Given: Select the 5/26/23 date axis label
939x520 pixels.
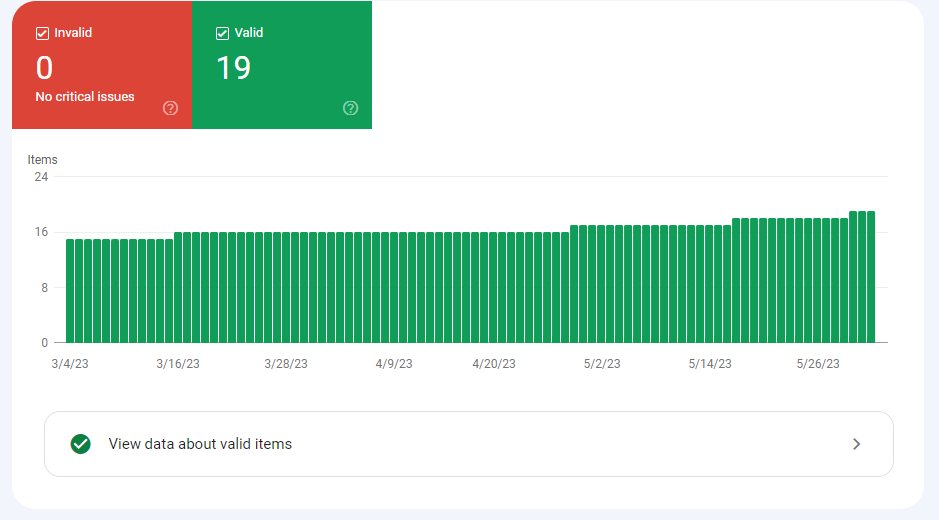Looking at the screenshot, I should (x=818, y=364).
